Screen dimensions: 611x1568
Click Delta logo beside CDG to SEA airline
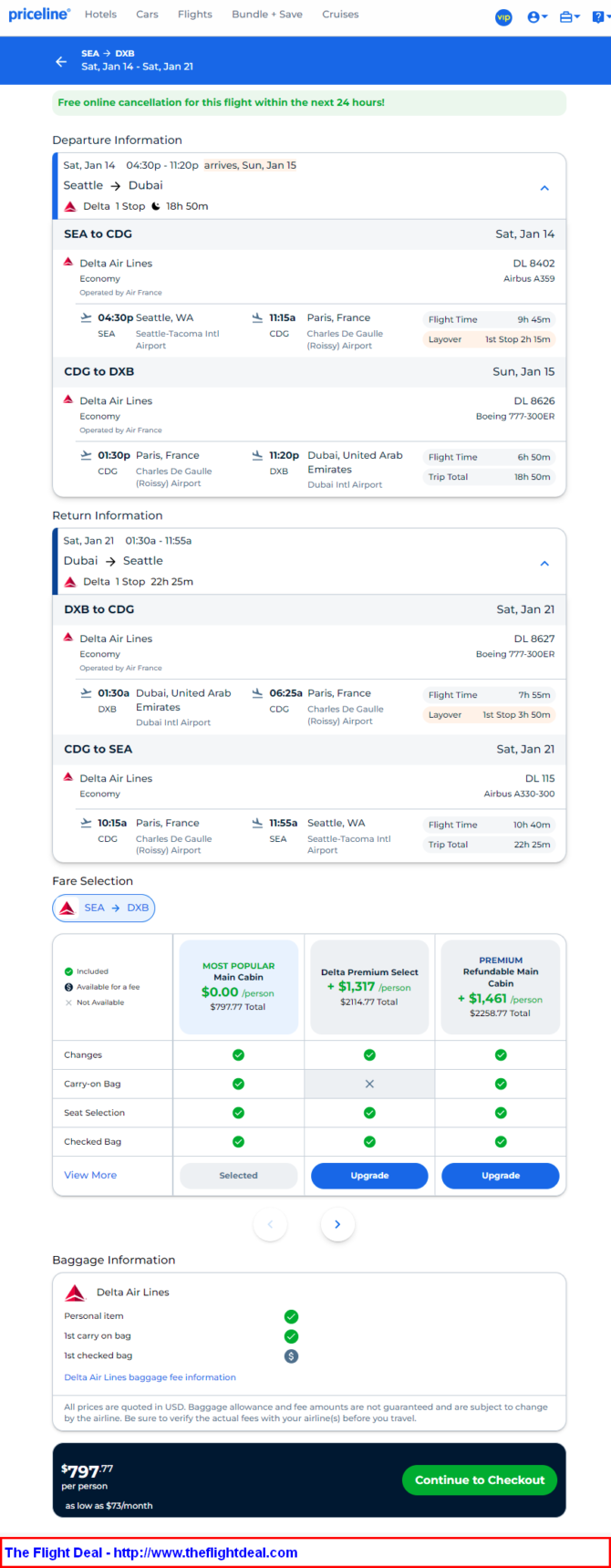pyautogui.click(x=68, y=777)
